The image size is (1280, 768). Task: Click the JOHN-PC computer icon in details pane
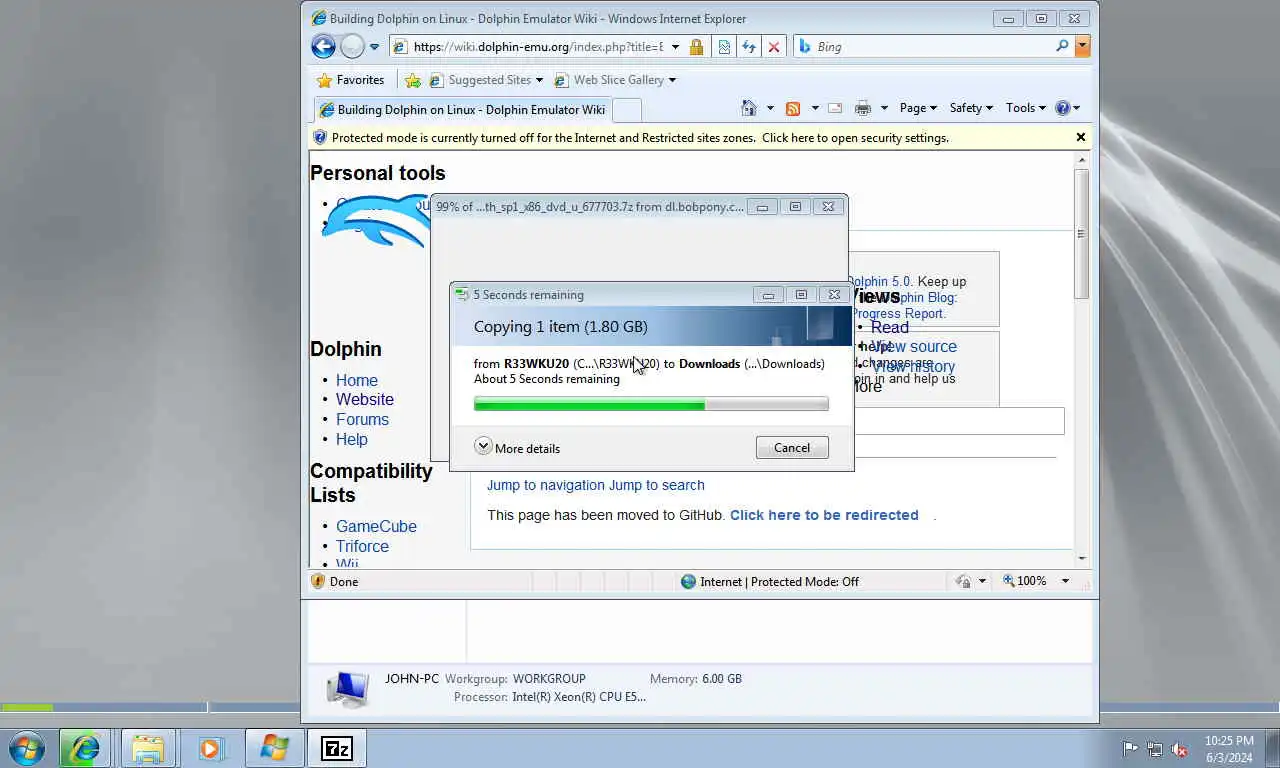pos(347,688)
